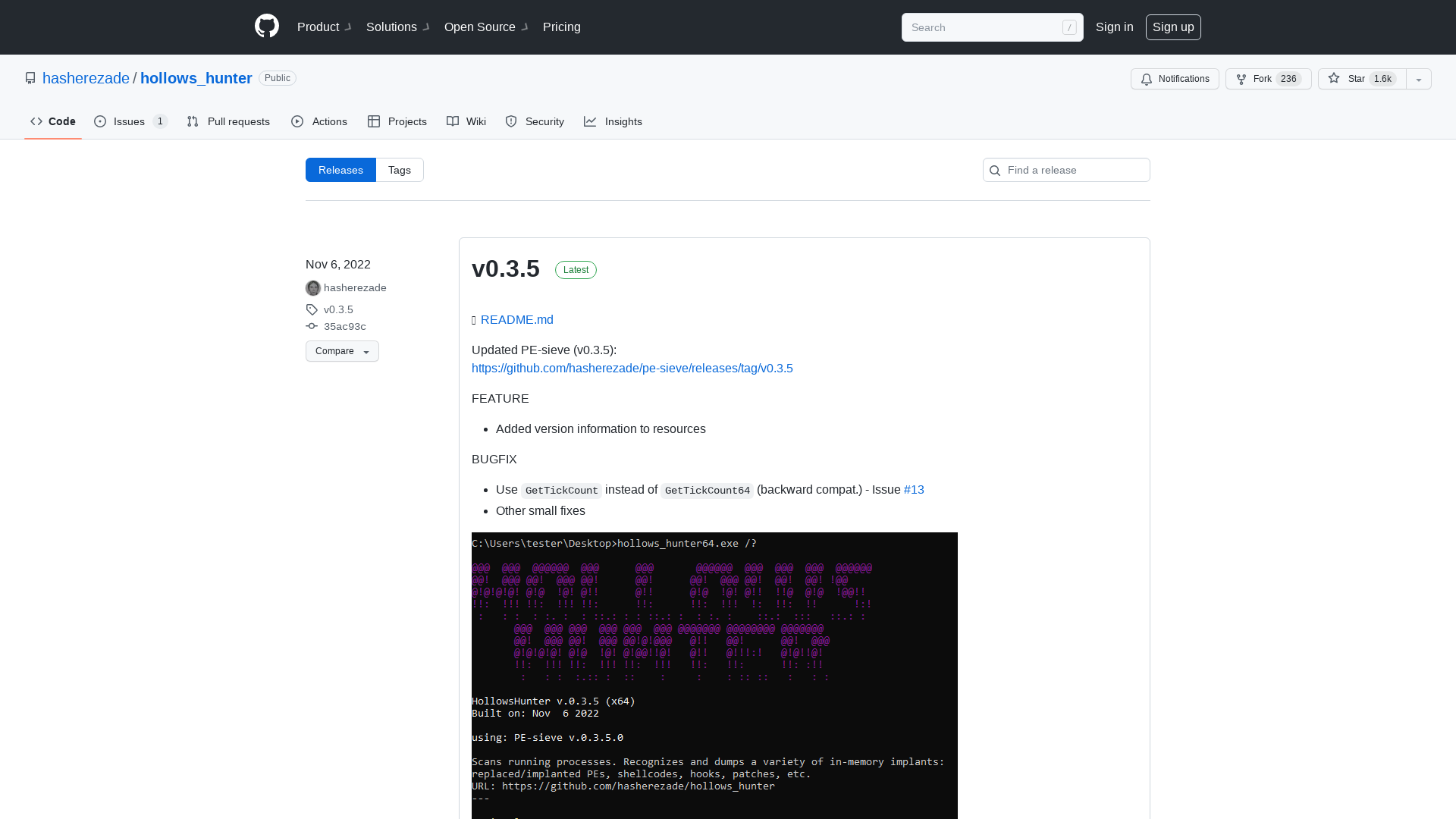This screenshot has height=819, width=1456.
Task: Open the Compare dropdown
Action: click(342, 351)
